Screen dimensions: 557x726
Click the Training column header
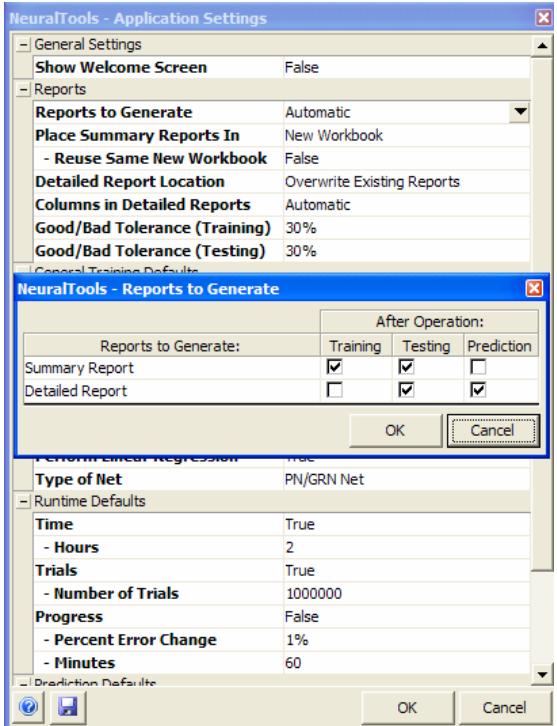(356, 346)
